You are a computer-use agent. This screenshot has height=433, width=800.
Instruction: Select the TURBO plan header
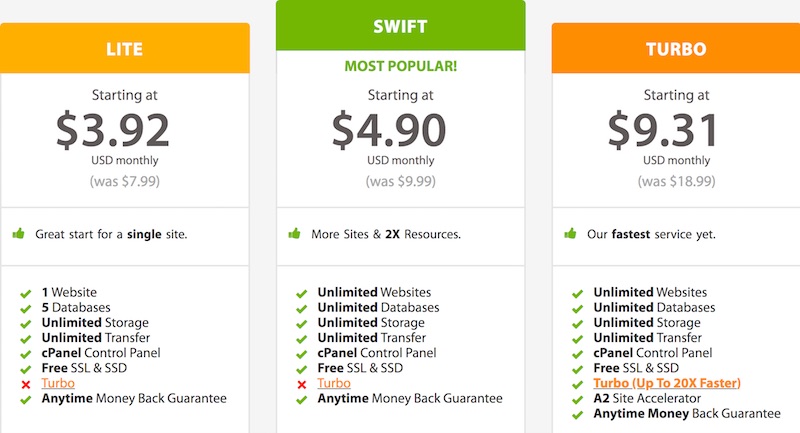(x=676, y=48)
